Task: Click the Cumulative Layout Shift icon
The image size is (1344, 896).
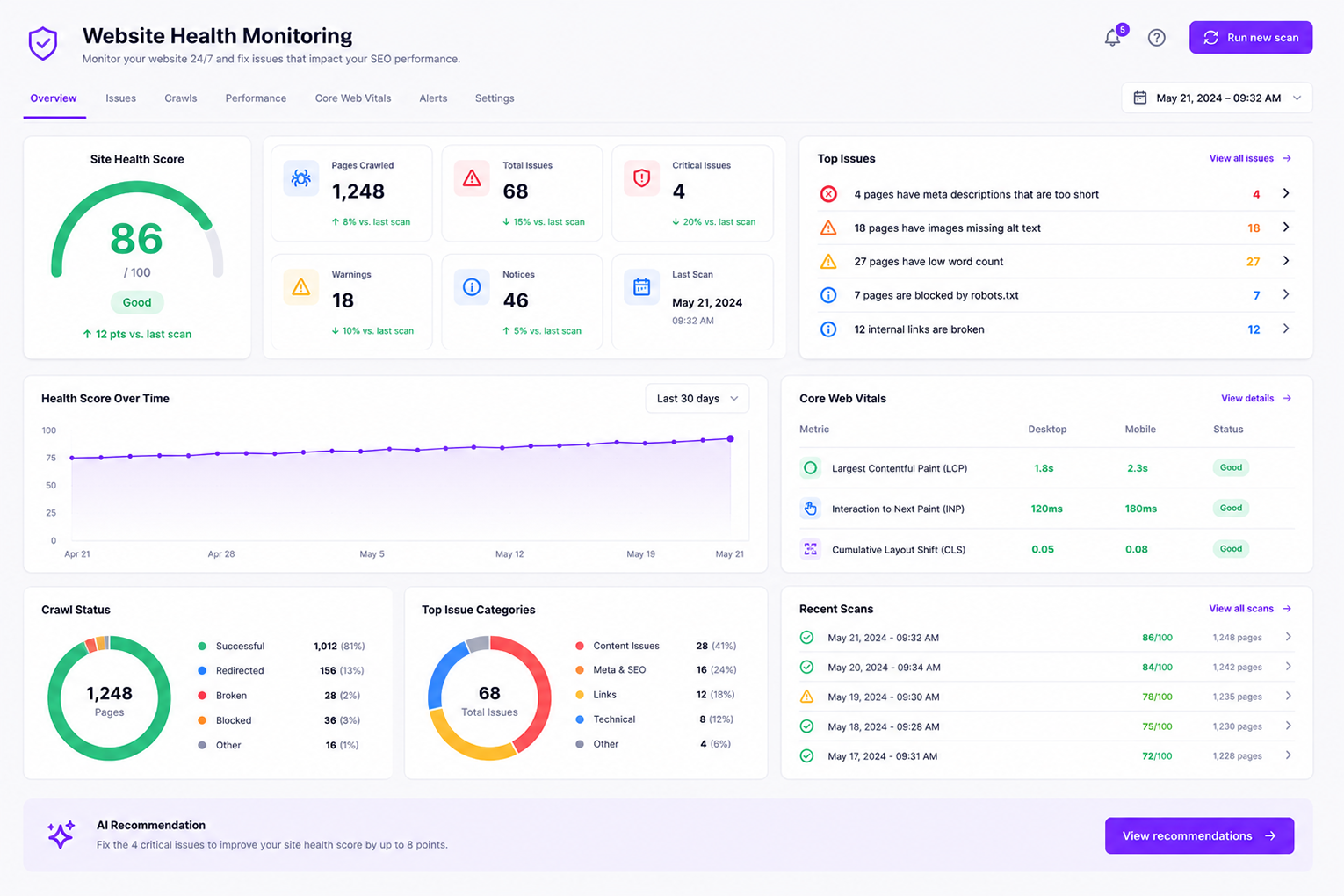Action: (810, 549)
